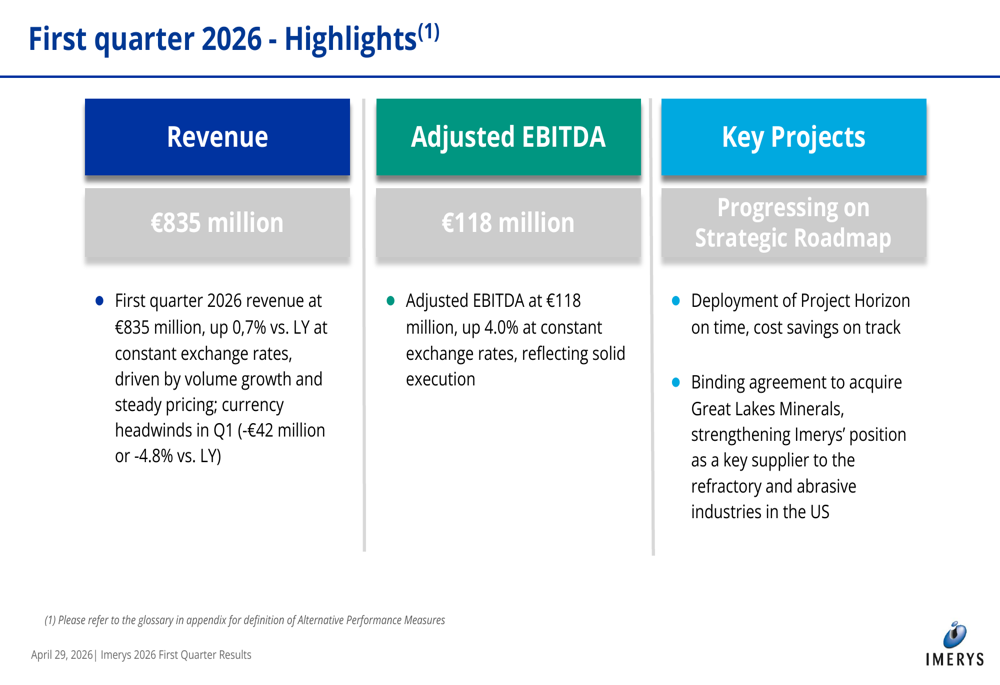Click the bullet dot beside Project Horizon text
Screen dimensions: 1000x685
(x=676, y=300)
